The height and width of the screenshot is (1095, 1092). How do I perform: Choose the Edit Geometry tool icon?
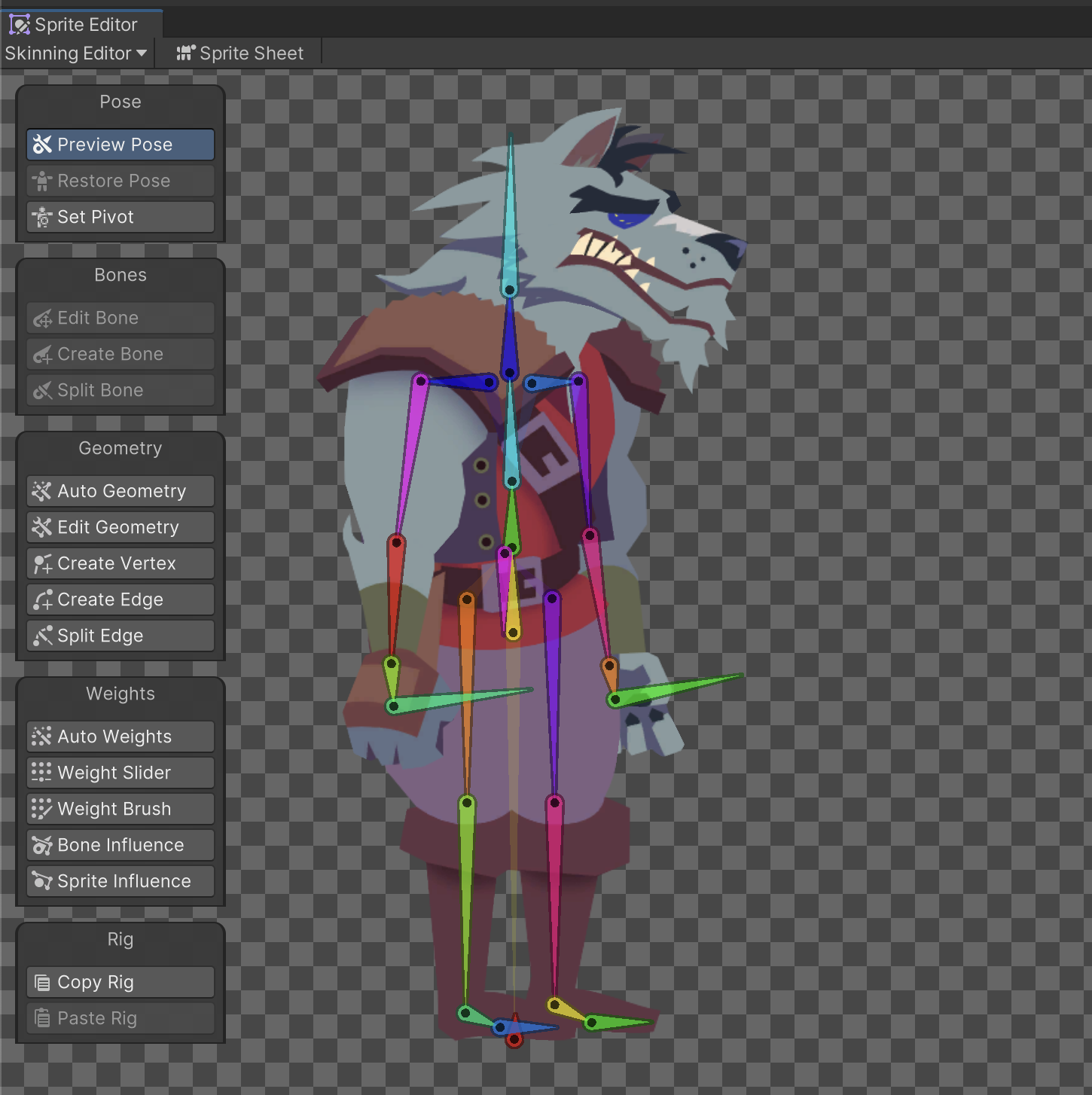pos(42,527)
